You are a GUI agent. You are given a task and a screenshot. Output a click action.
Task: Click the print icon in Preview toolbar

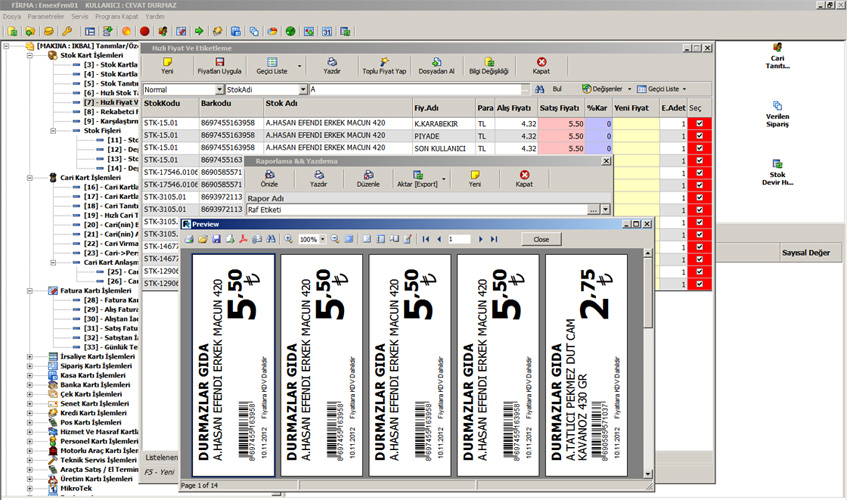[189, 239]
